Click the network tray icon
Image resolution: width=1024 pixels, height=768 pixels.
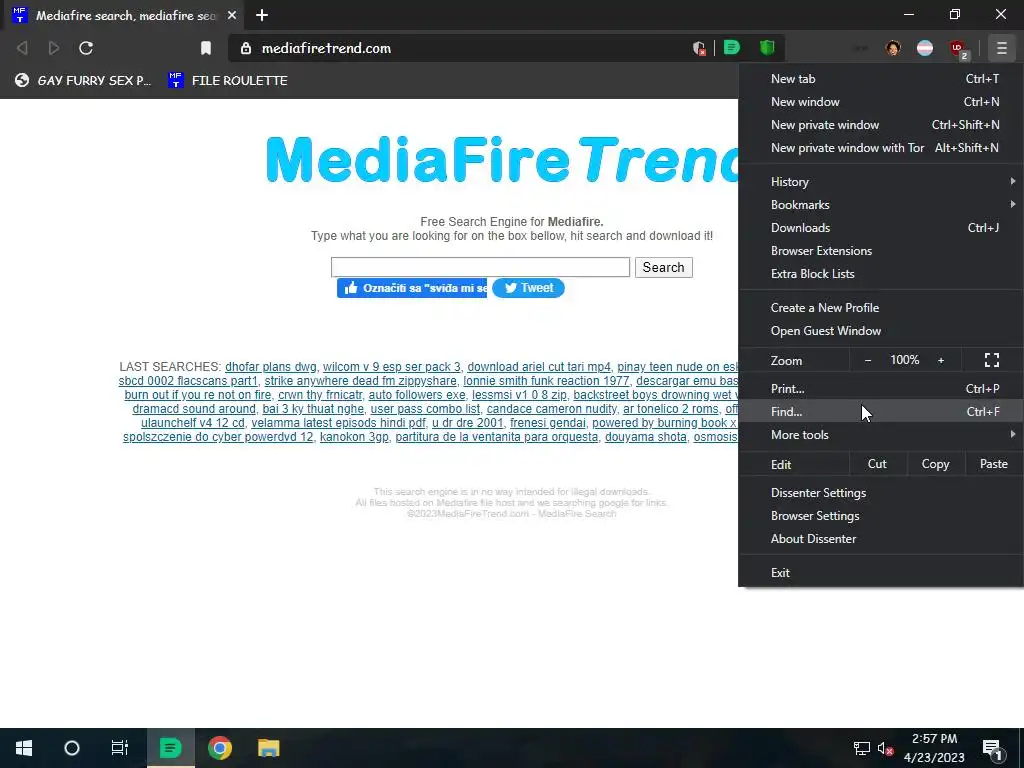pyautogui.click(x=861, y=748)
